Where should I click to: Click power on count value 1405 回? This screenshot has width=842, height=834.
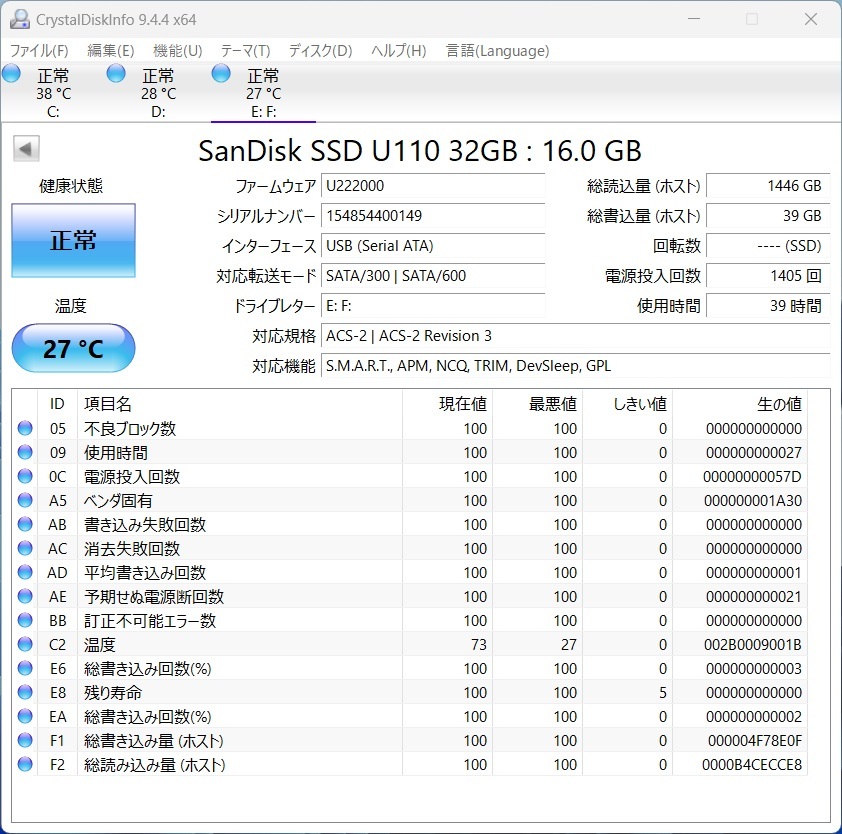click(768, 276)
